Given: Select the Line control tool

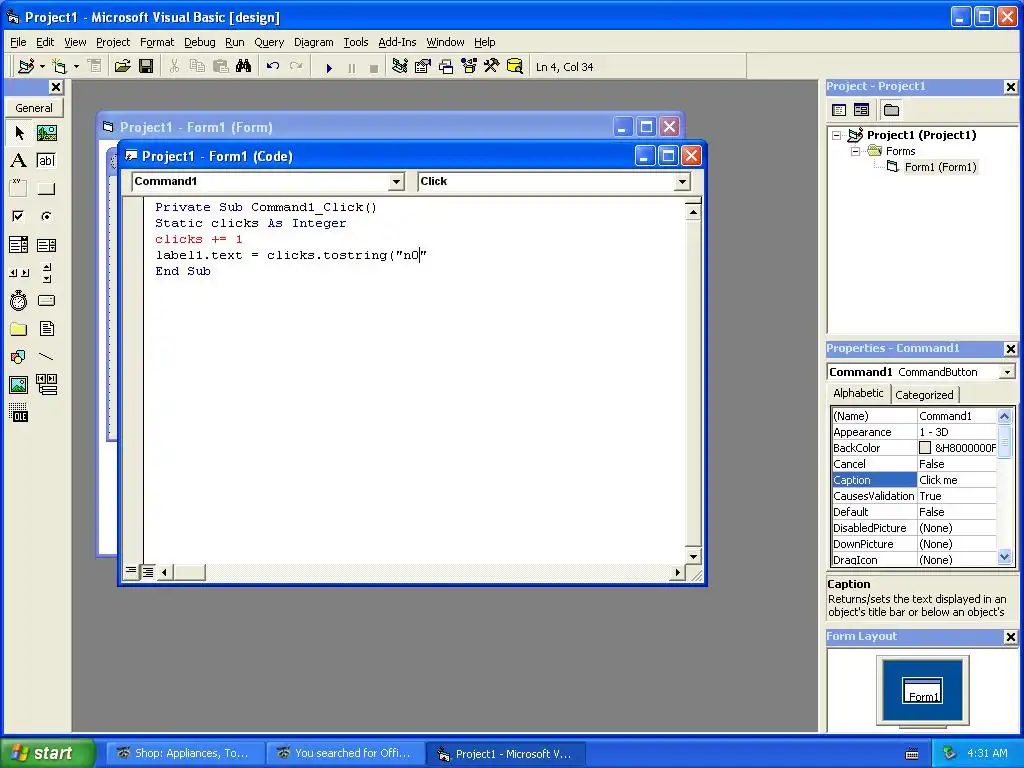Looking at the screenshot, I should [x=46, y=357].
